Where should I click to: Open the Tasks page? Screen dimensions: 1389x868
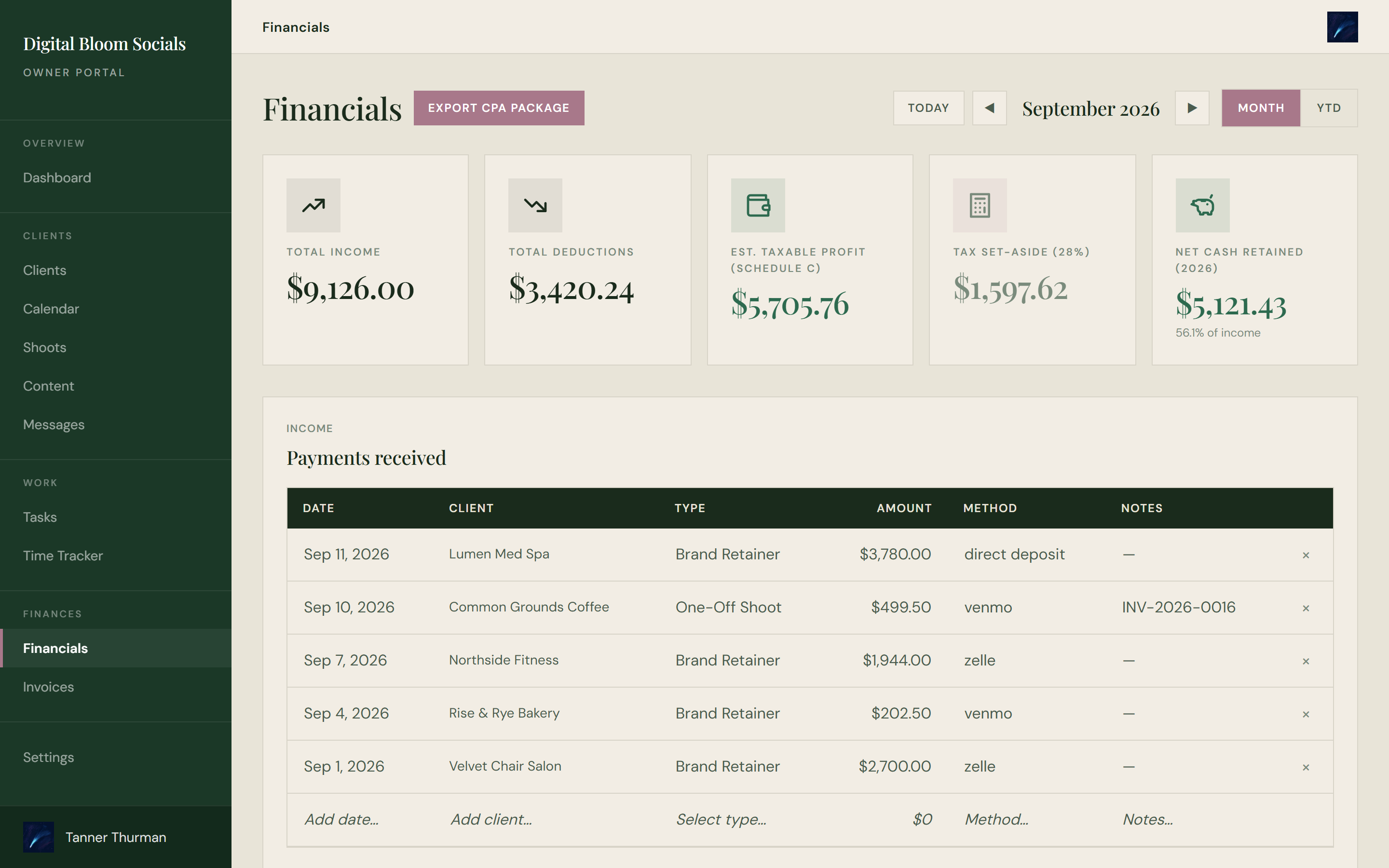tap(116, 516)
